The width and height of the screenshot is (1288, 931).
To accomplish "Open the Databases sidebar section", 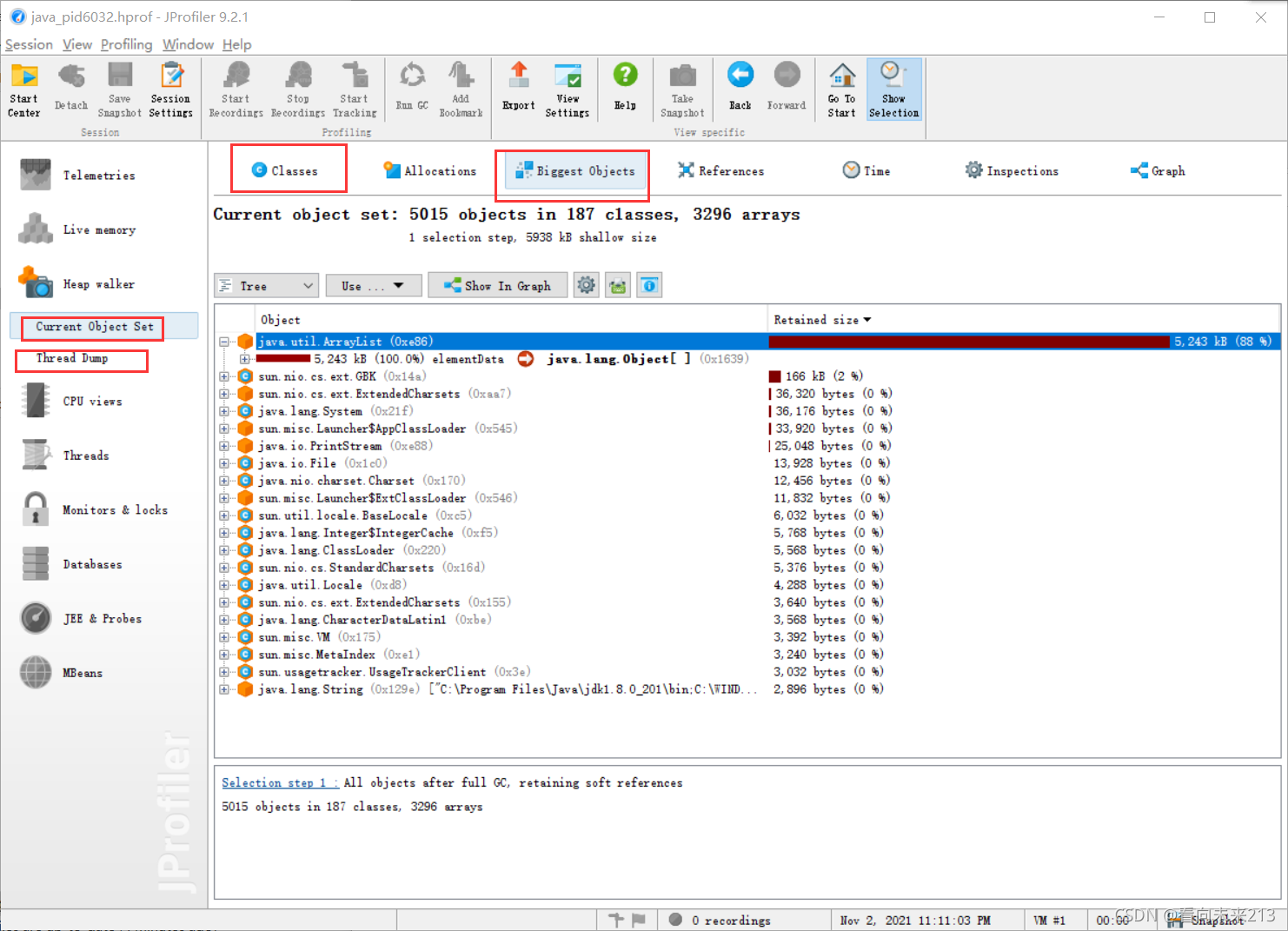I will tap(73, 564).
